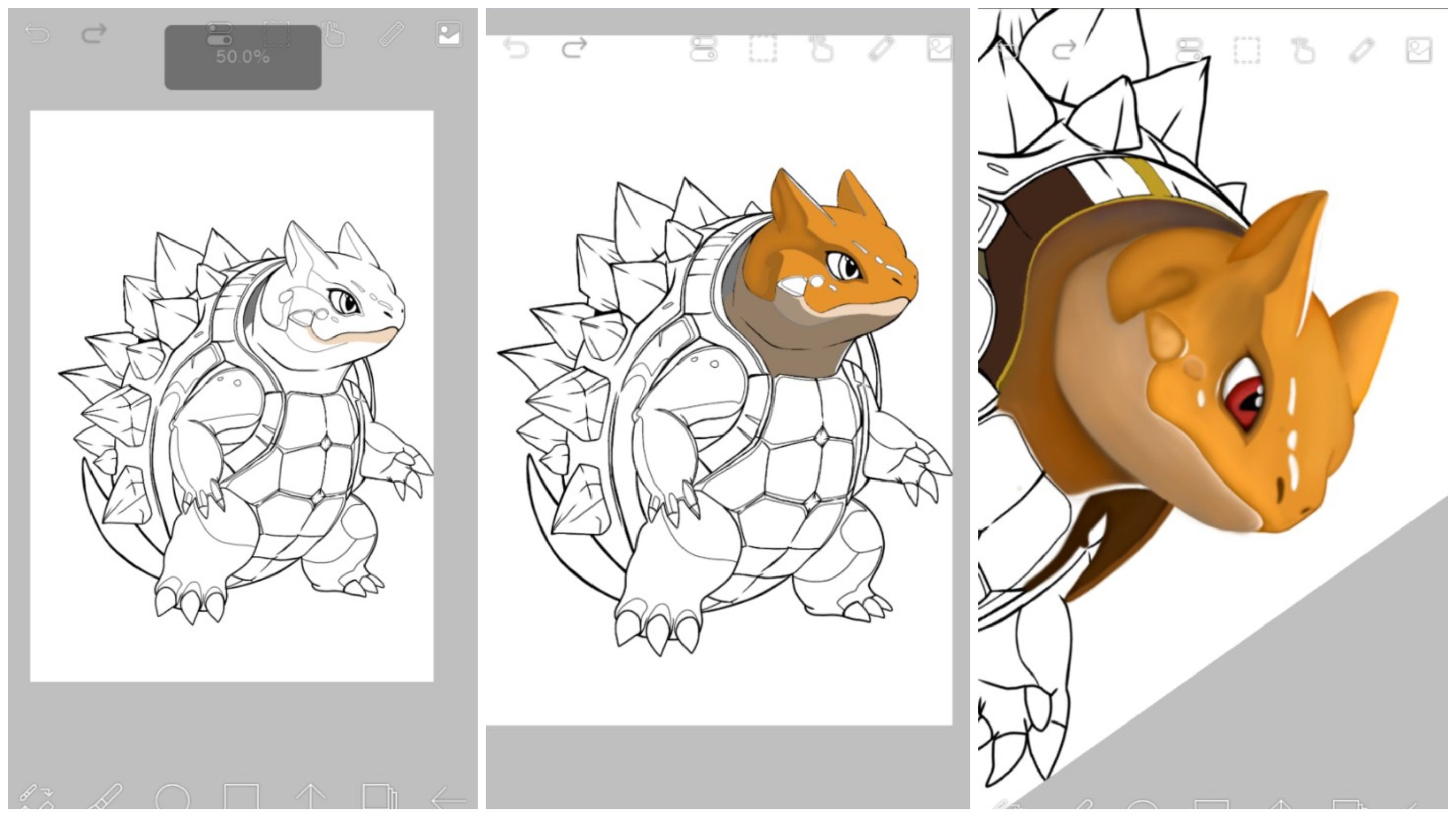
Task: Open stabilizer hand icon in middle panel
Action: (x=821, y=49)
